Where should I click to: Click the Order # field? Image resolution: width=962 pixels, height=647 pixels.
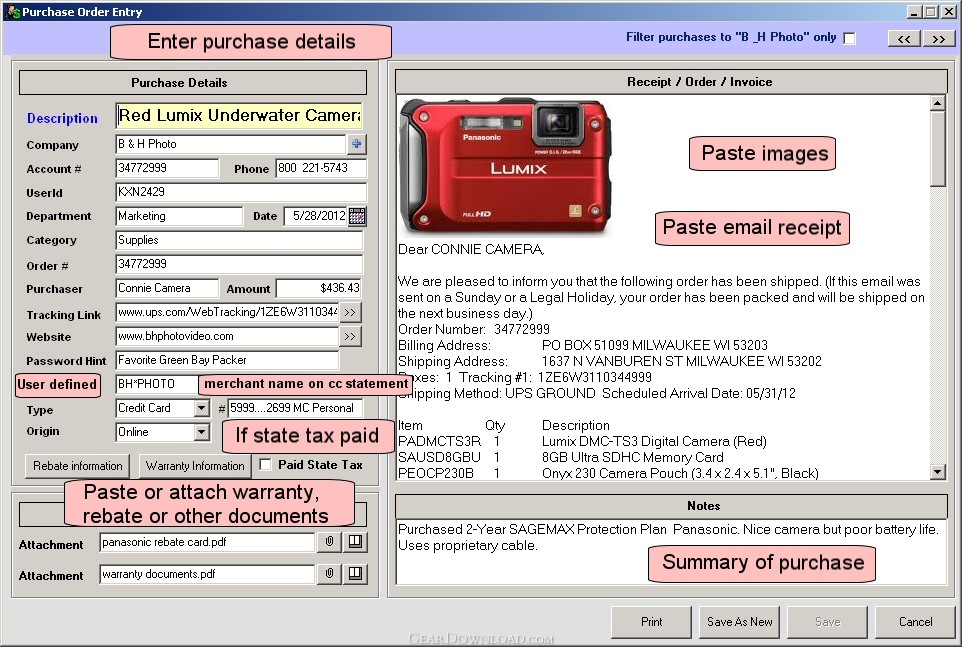[239, 264]
